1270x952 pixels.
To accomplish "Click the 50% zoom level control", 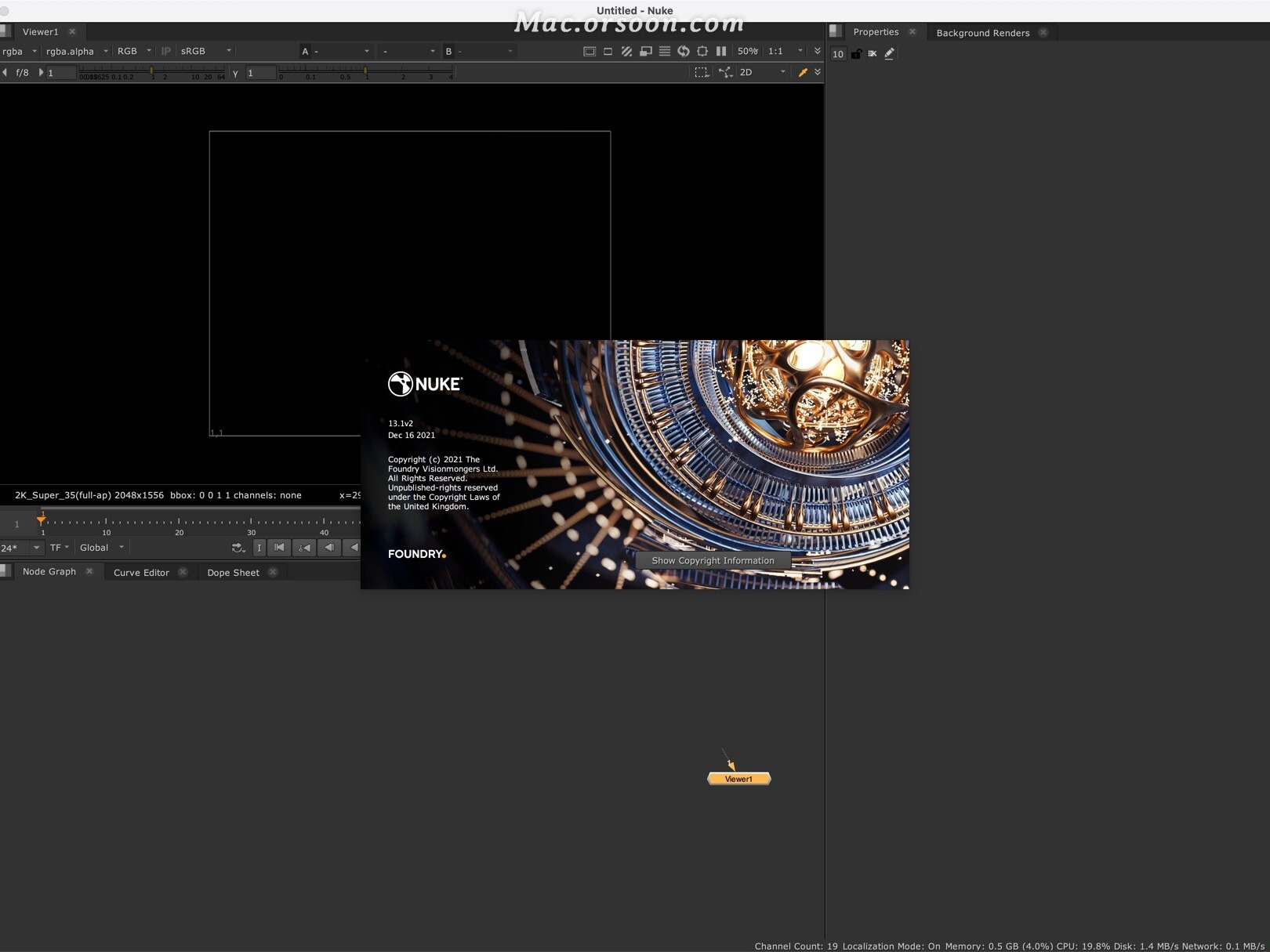I will click(747, 51).
